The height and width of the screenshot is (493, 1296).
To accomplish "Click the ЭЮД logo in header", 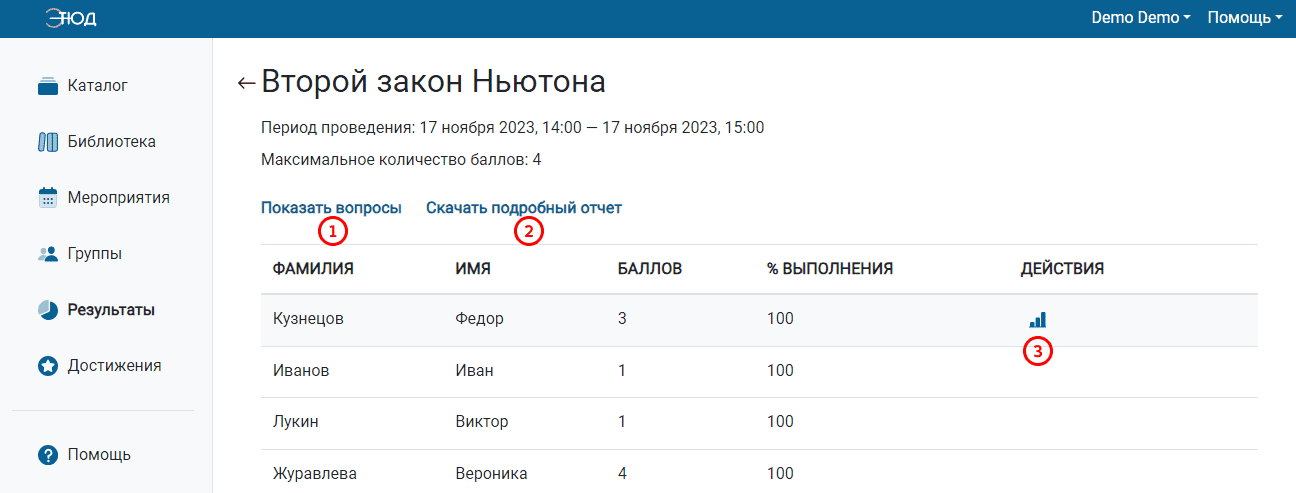I will [71, 18].
